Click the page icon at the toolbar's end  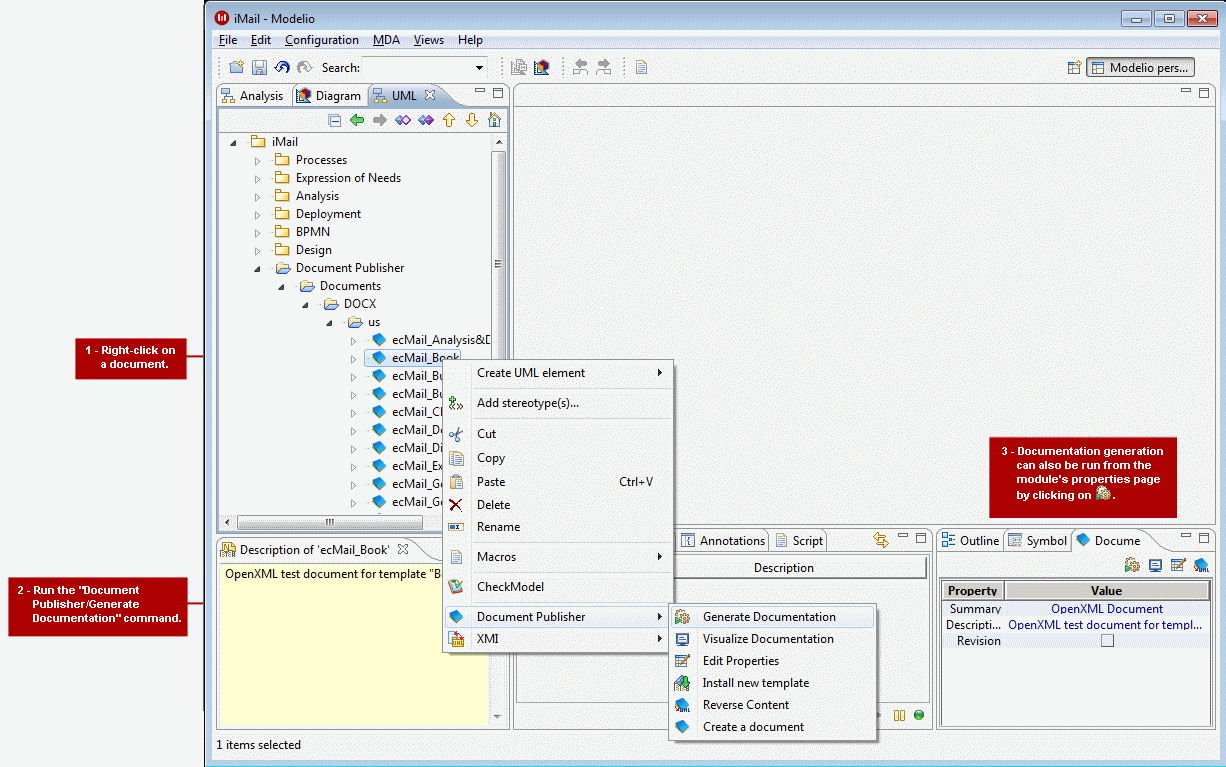pyautogui.click(x=642, y=67)
